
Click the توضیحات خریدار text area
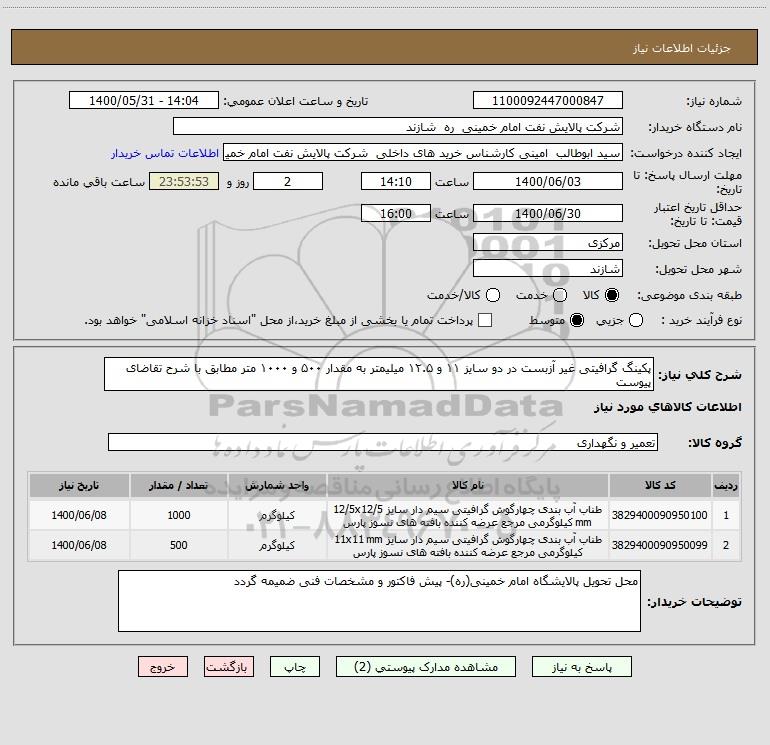[379, 601]
